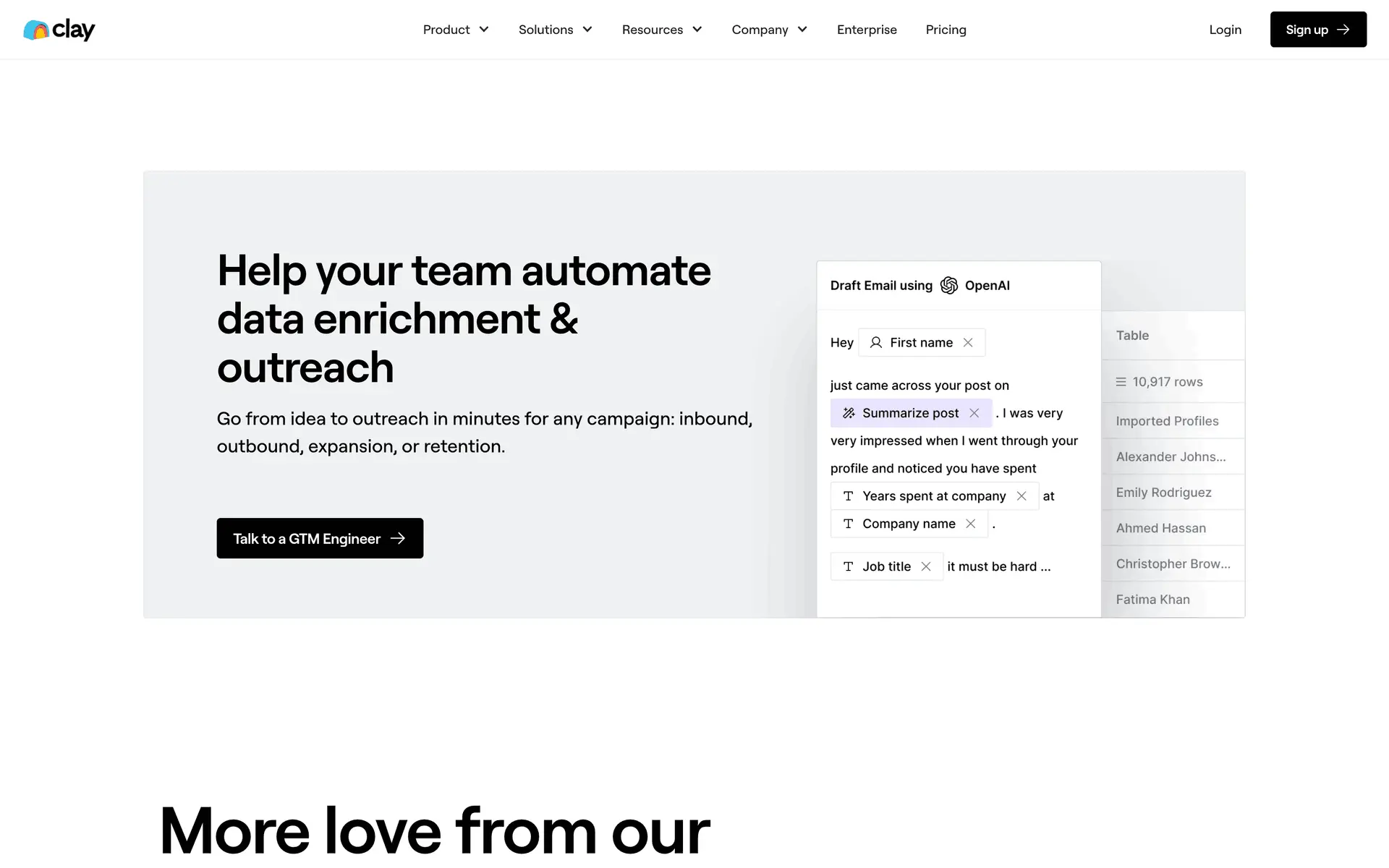Image resolution: width=1389 pixels, height=868 pixels.
Task: Click the OpenAI logo icon
Action: click(x=948, y=286)
